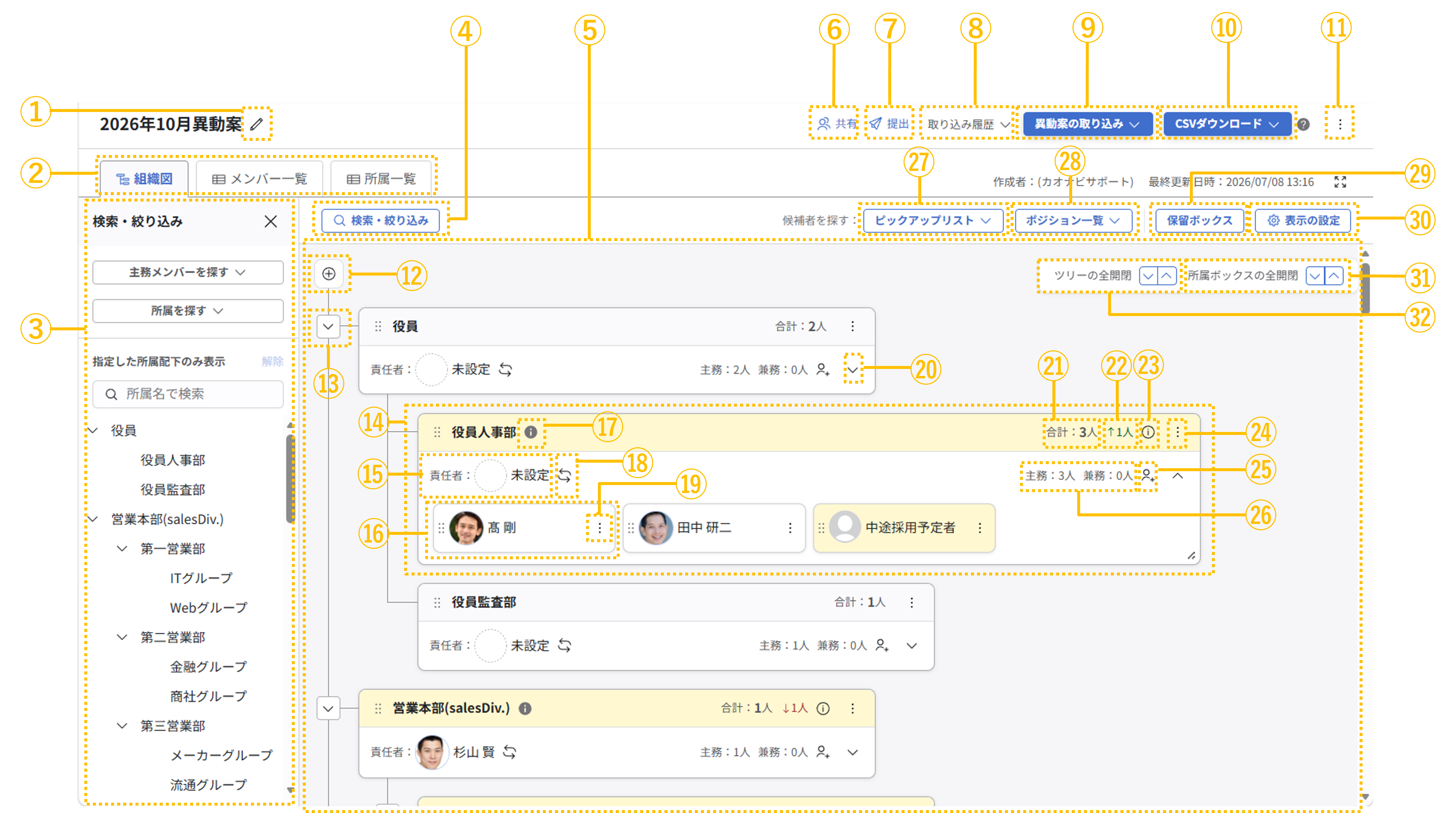Screen dimensions: 1456x813
Task: Click the swap responsible icon in 役員人事部
Action: 564,475
